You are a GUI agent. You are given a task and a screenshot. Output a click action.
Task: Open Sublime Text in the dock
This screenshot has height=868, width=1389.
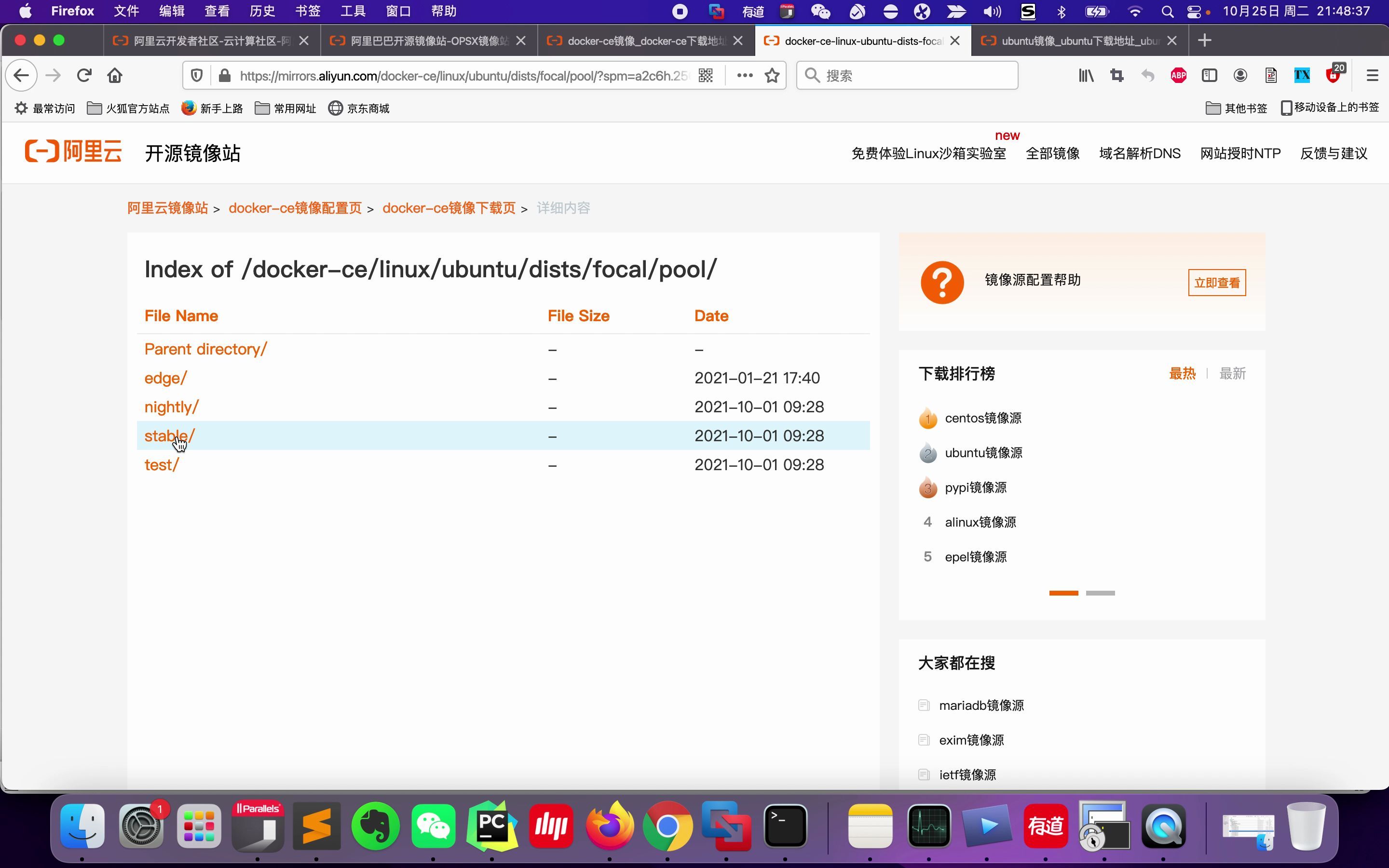316,826
